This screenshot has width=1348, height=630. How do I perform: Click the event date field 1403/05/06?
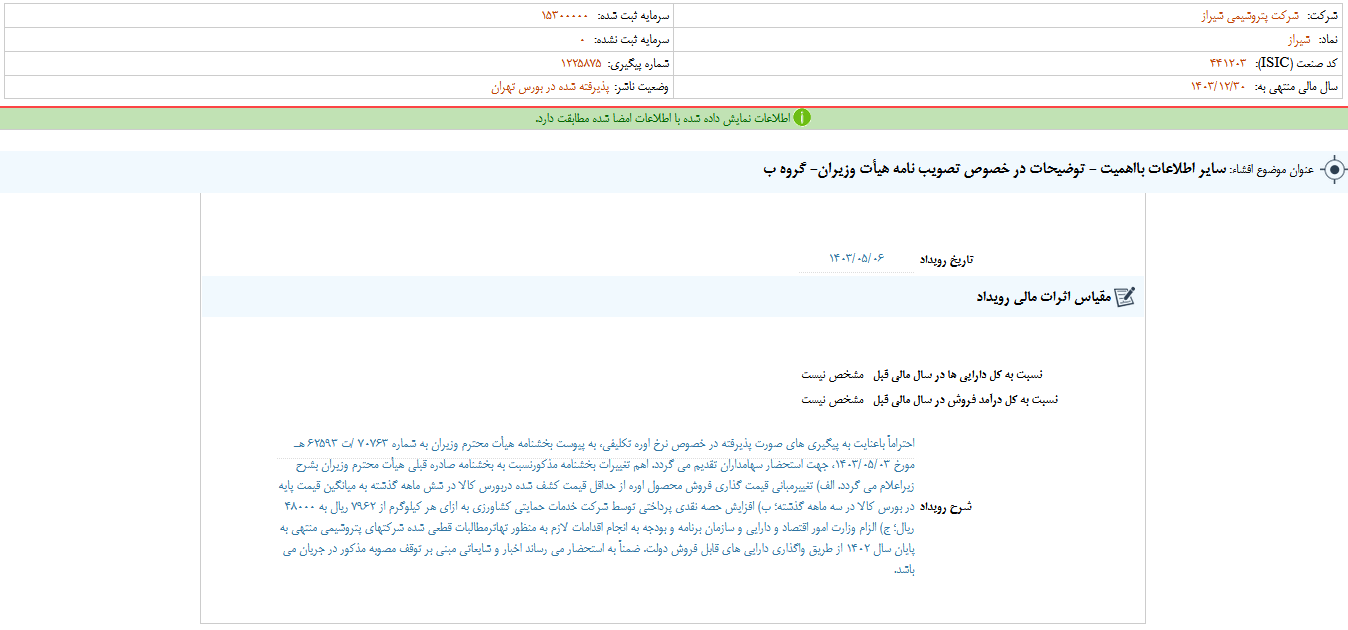857,259
